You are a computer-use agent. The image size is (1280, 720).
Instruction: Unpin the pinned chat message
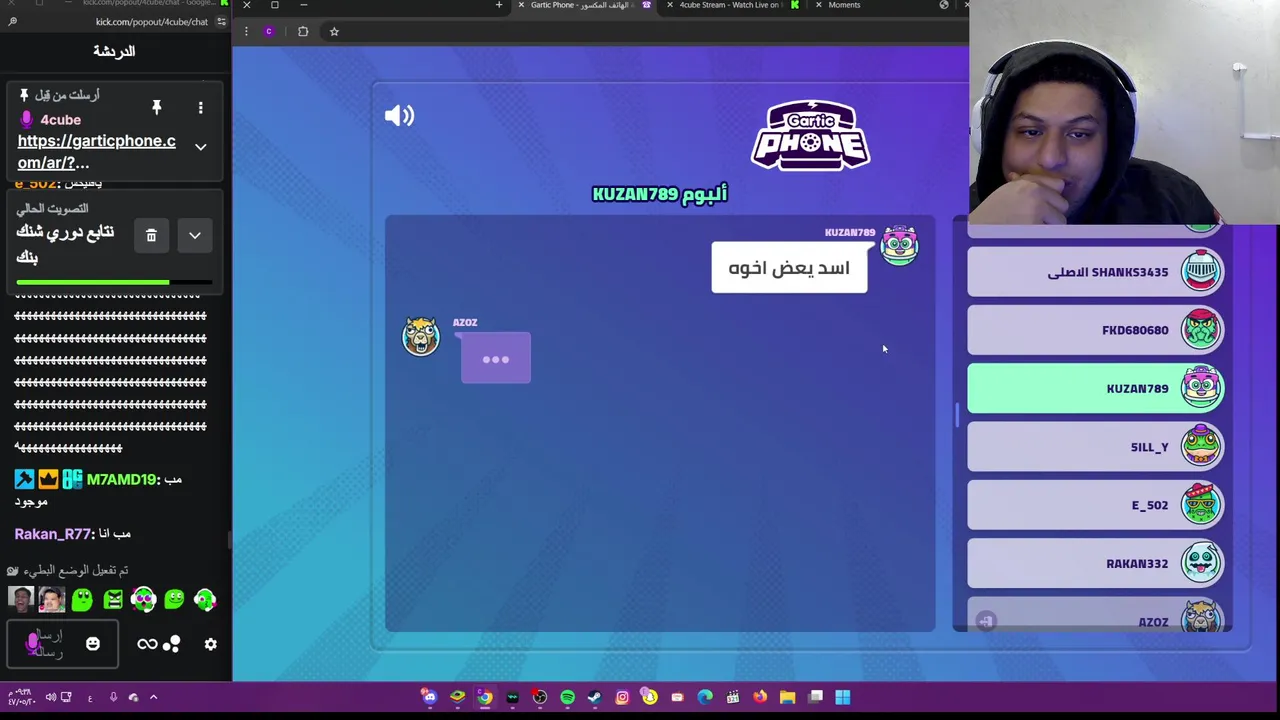[156, 107]
